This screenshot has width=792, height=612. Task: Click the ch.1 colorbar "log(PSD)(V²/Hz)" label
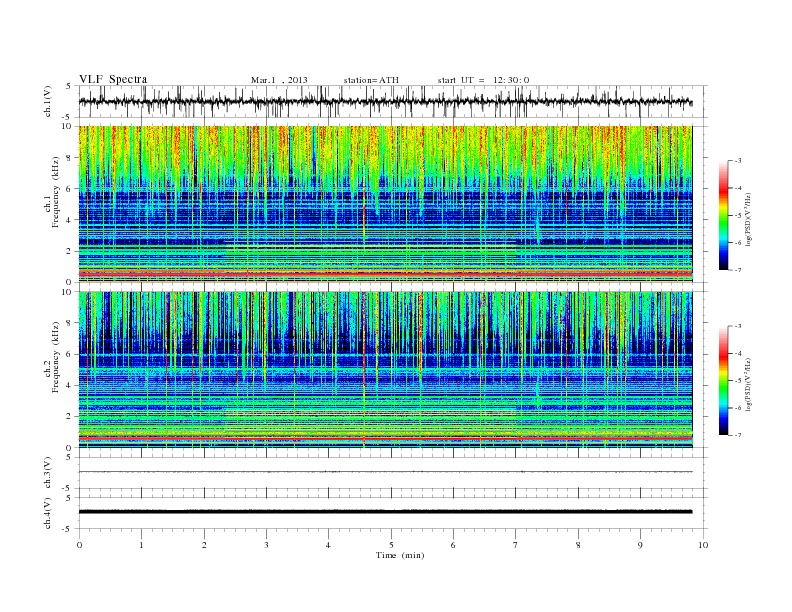(x=749, y=220)
